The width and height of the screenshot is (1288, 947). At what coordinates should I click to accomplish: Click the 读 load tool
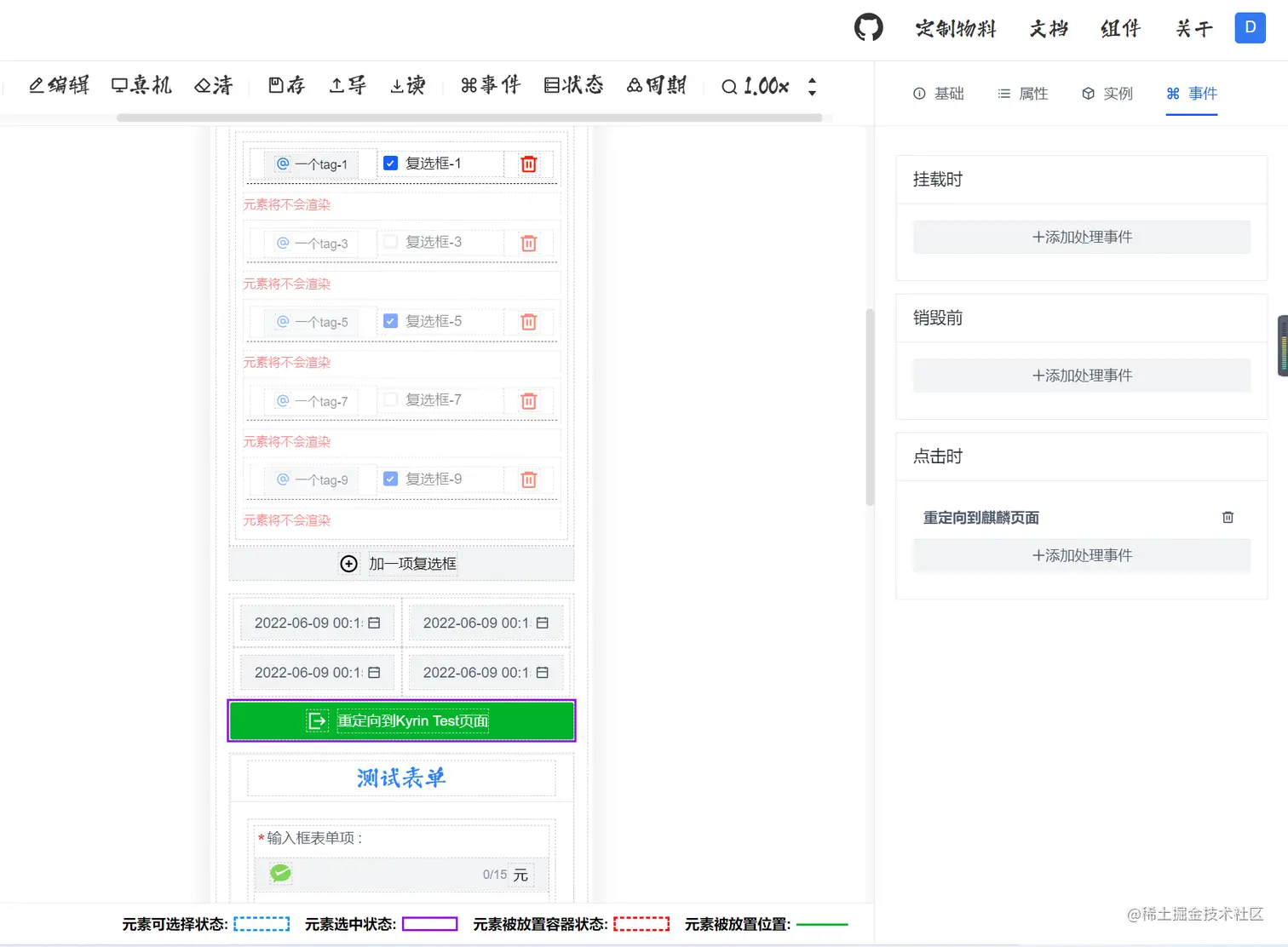click(x=407, y=85)
